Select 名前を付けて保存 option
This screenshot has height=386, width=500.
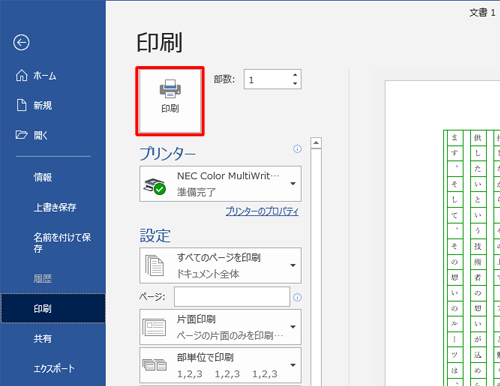(62, 243)
